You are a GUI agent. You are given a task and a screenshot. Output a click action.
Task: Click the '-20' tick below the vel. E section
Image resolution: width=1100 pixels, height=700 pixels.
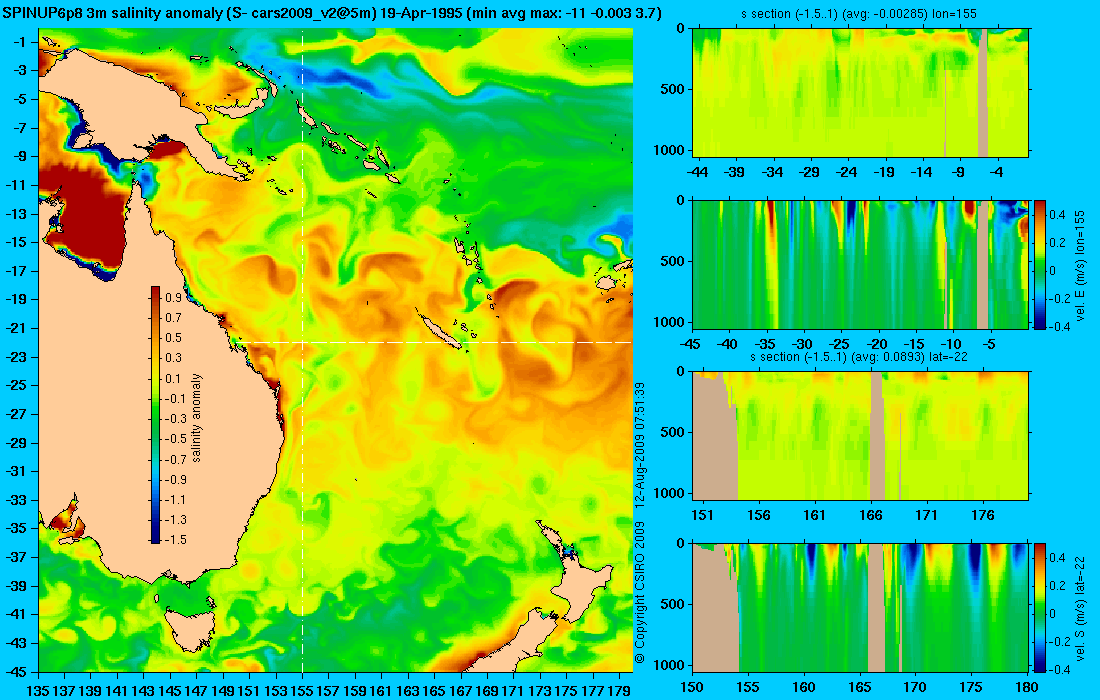tap(877, 344)
